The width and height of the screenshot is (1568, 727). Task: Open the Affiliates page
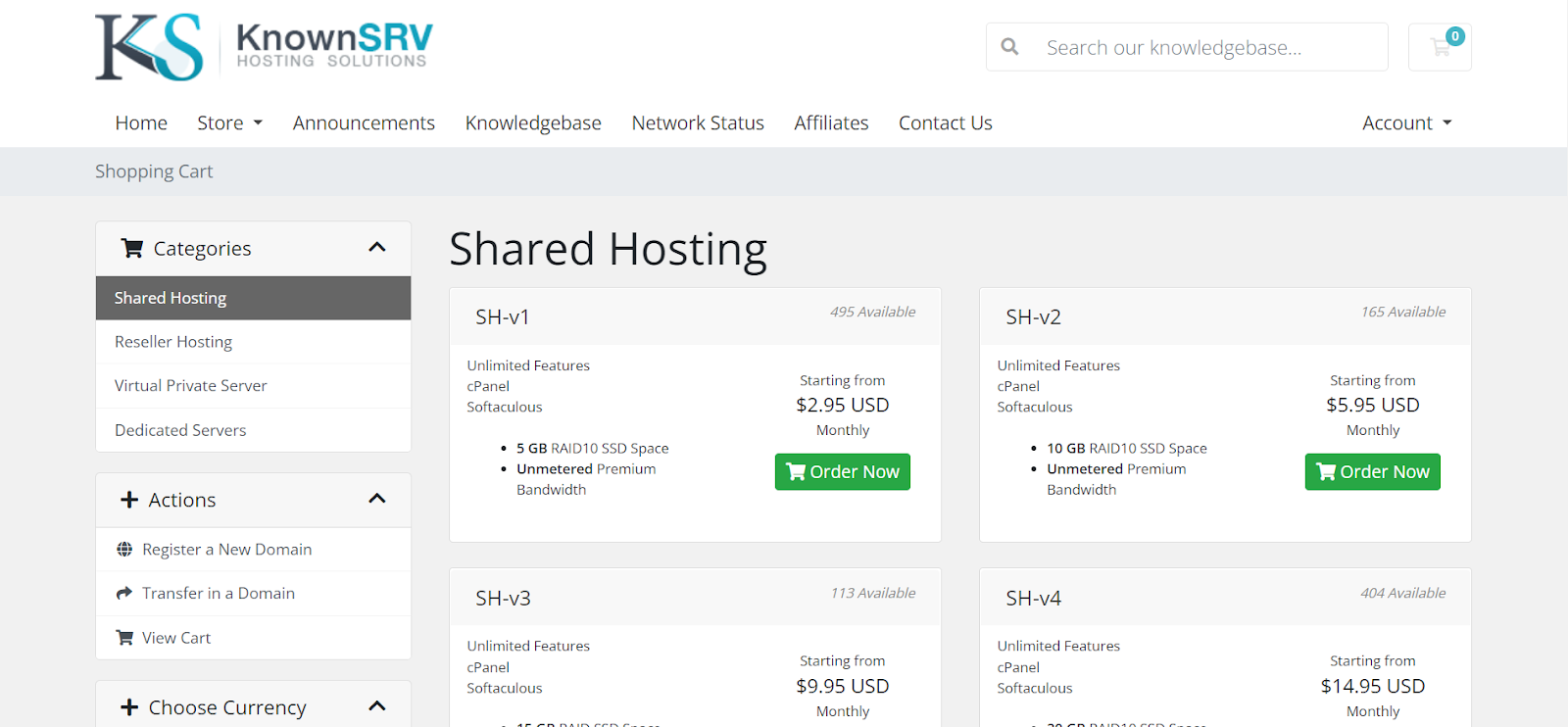(831, 122)
